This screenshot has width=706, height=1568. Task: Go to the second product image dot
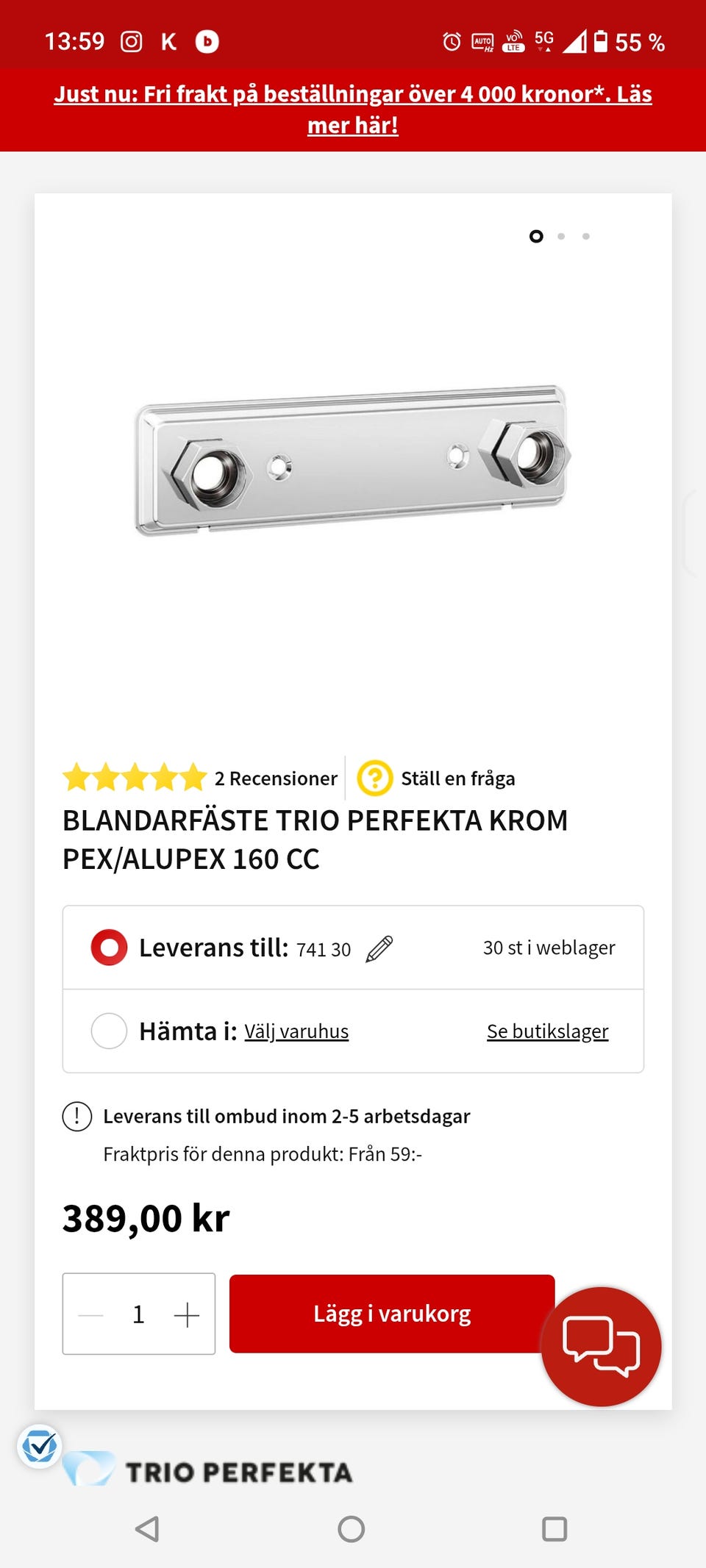tap(561, 237)
